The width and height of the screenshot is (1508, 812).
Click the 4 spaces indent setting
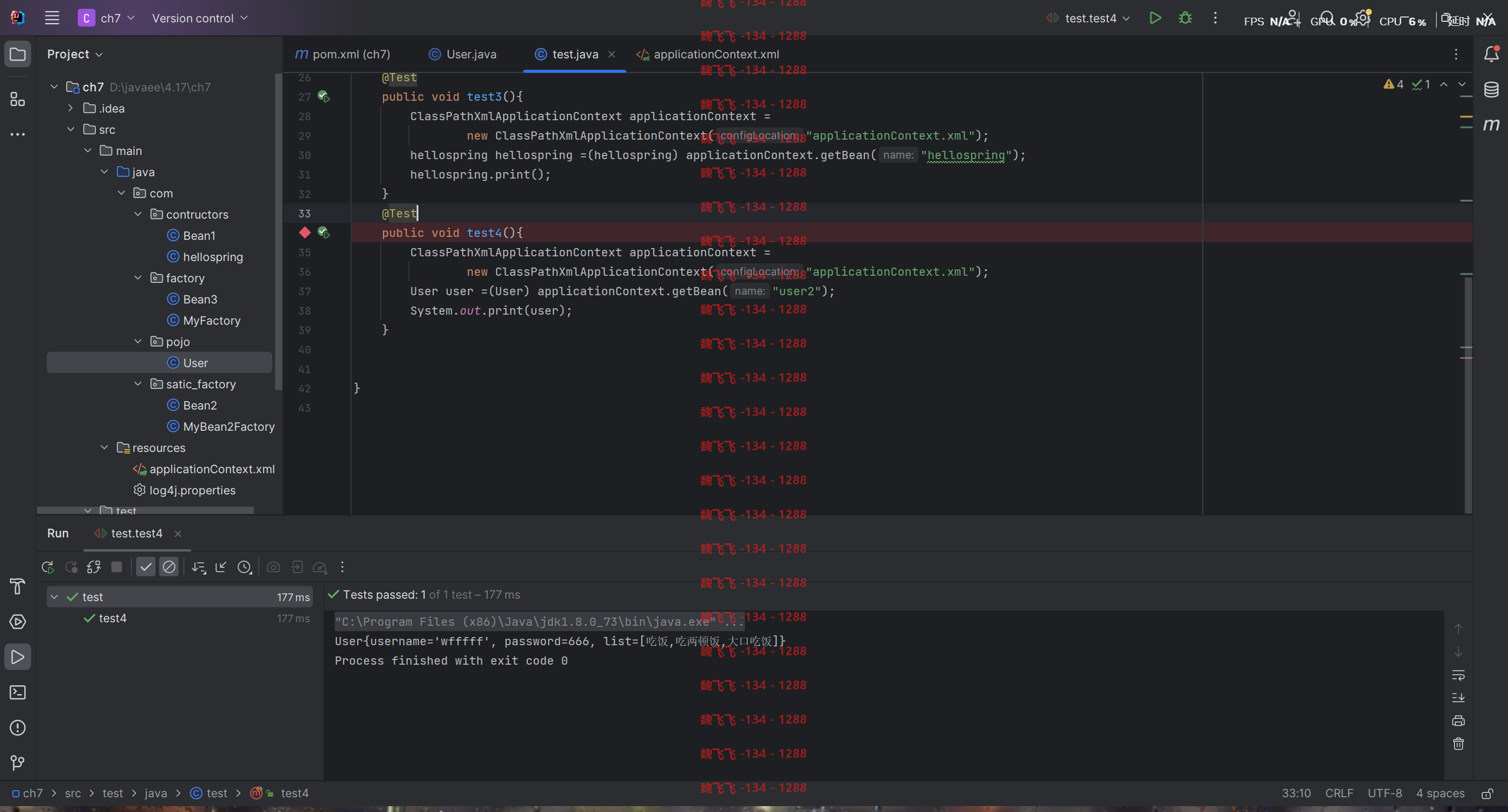coord(1440,794)
